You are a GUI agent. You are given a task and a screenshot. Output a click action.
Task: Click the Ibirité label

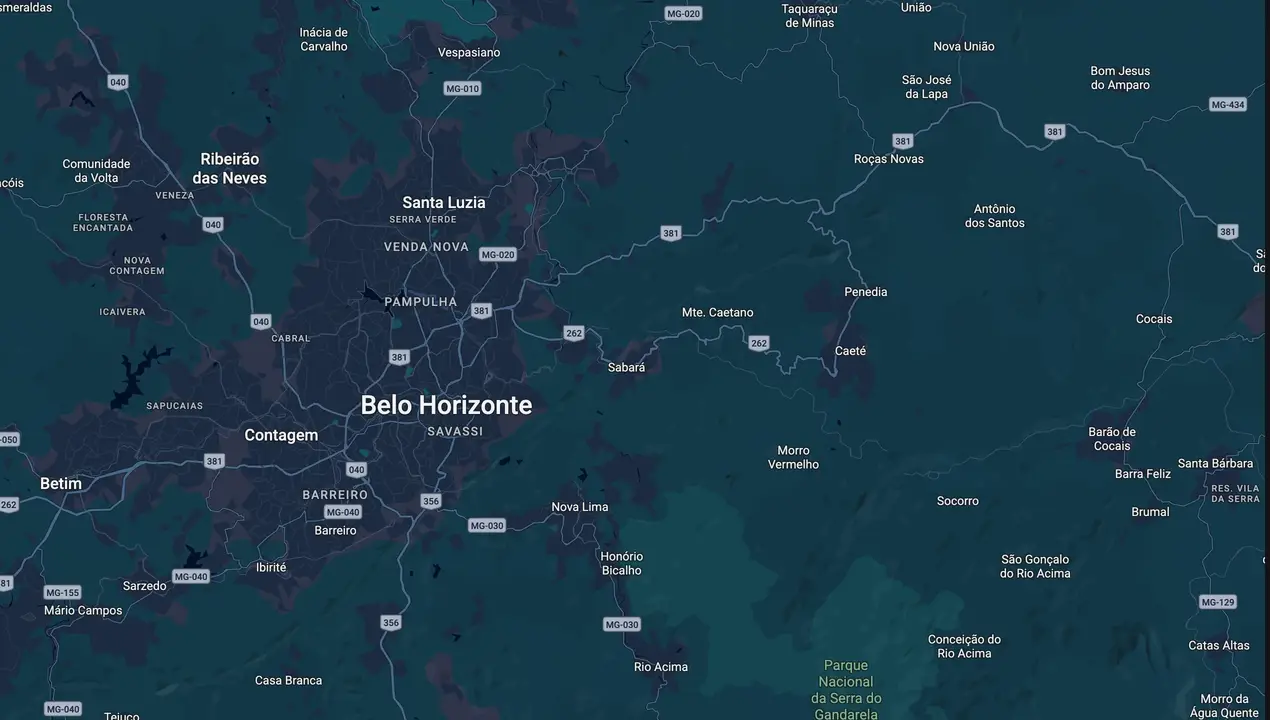[x=271, y=567]
